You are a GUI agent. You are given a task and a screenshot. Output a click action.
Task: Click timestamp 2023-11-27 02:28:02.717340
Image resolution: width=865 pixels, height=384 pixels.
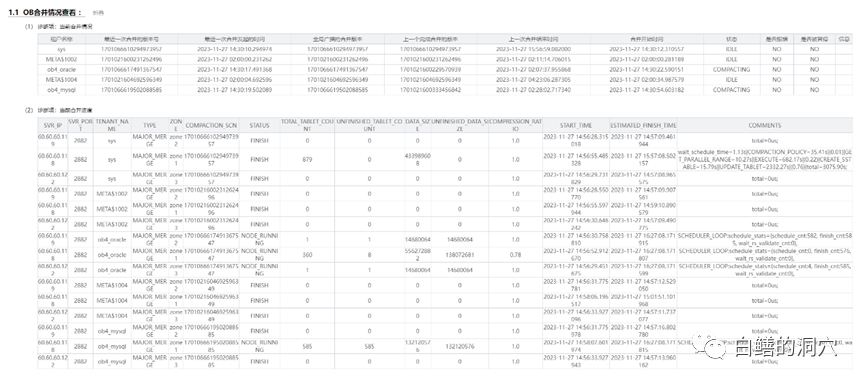click(533, 89)
